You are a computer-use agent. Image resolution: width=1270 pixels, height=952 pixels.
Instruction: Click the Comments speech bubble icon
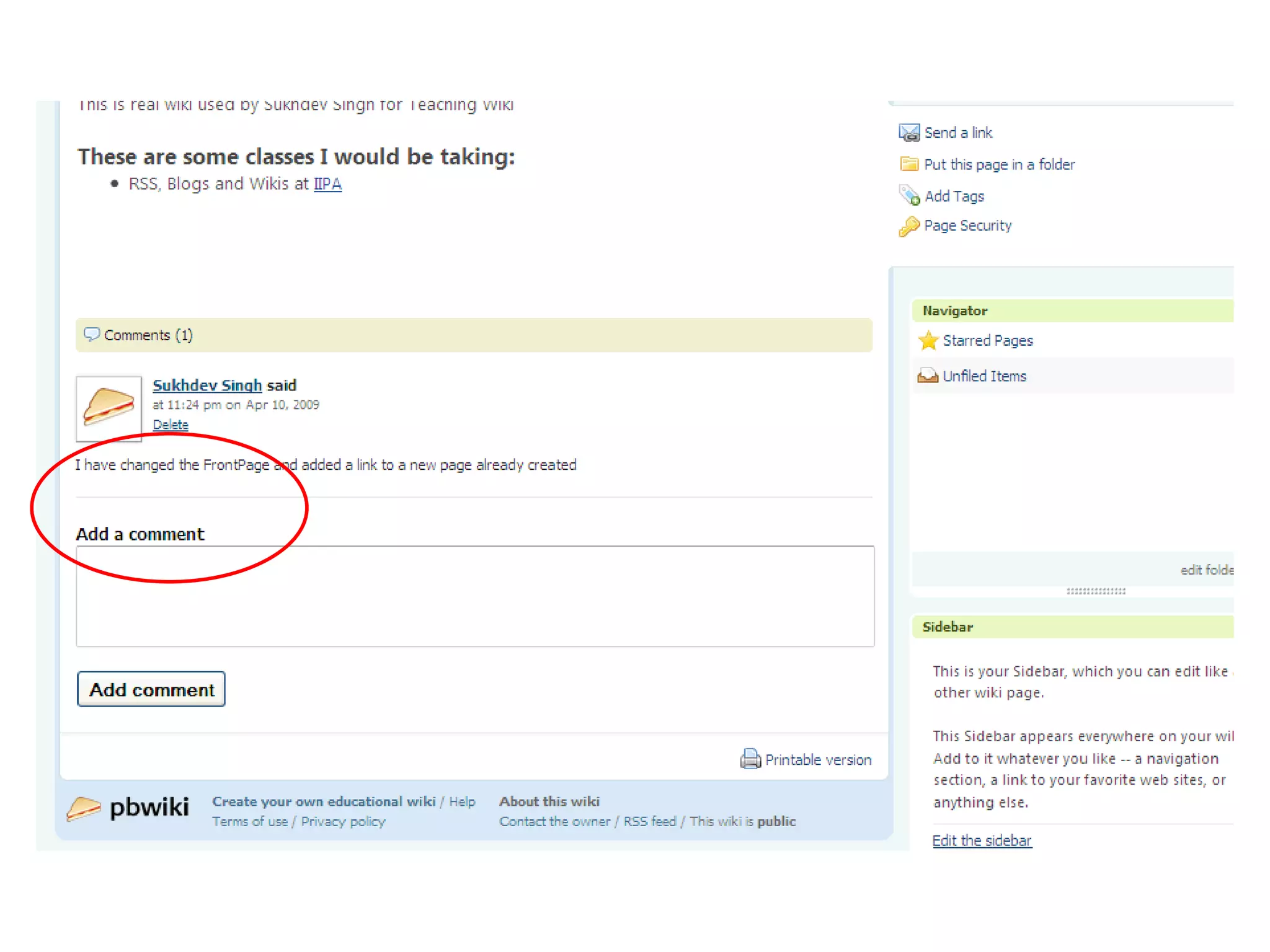click(x=92, y=335)
